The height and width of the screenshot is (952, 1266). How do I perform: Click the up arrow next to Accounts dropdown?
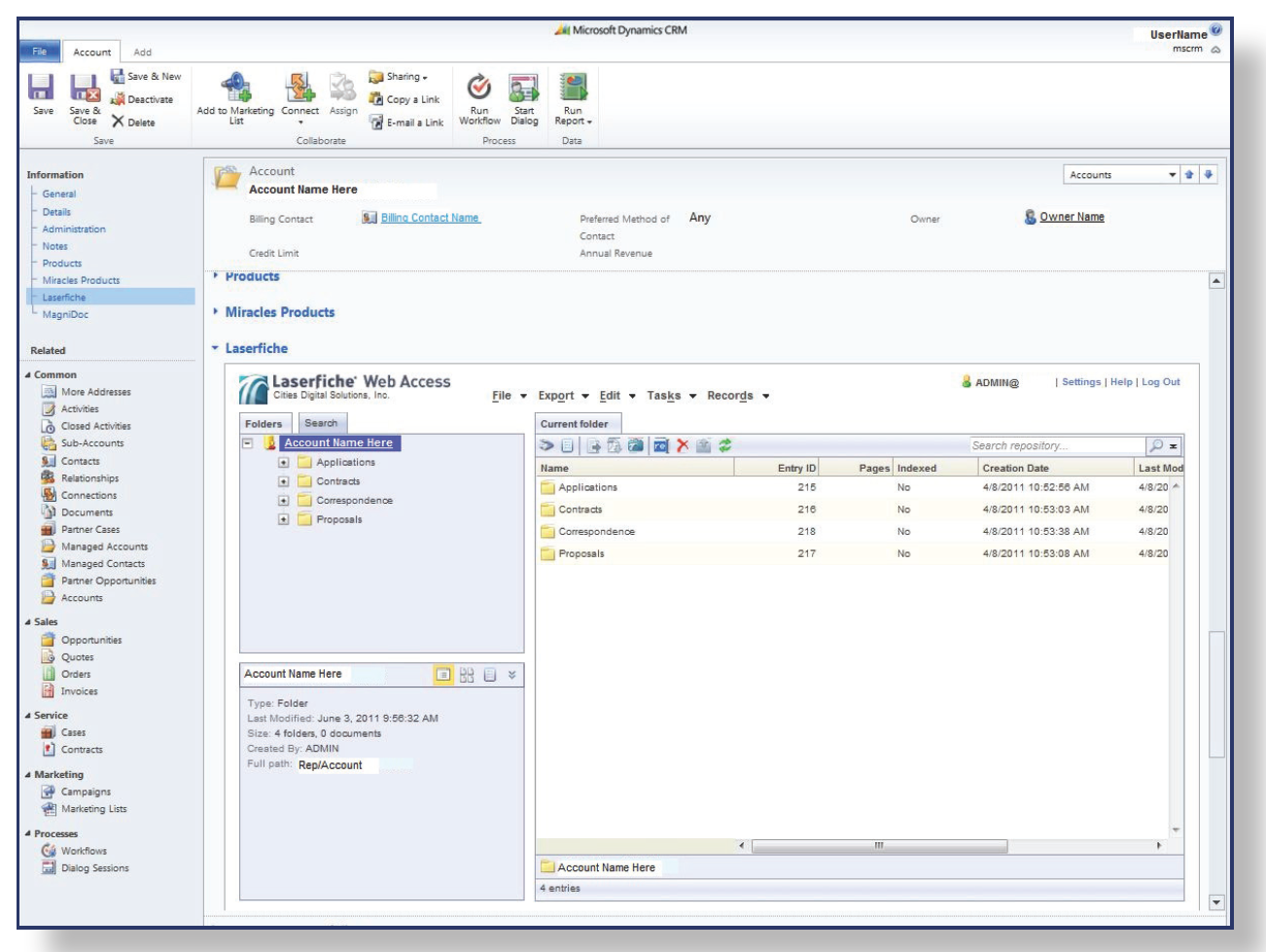coord(1188,175)
